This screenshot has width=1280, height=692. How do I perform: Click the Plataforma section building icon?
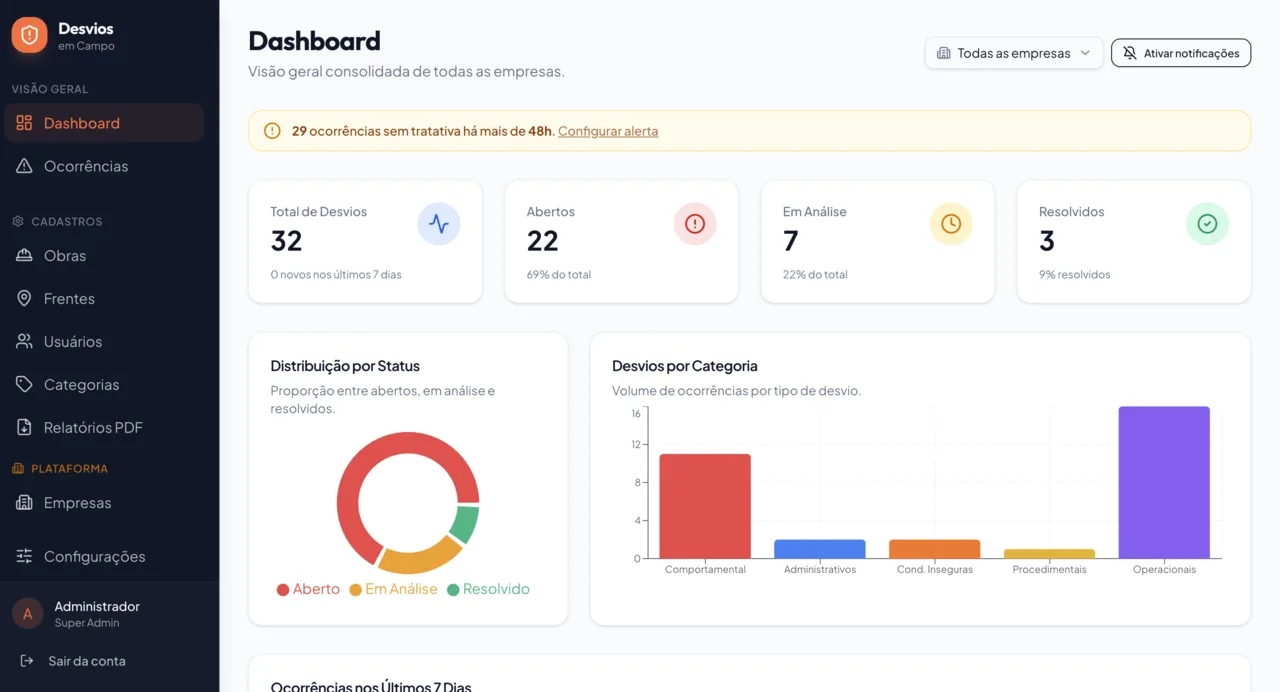click(x=18, y=468)
